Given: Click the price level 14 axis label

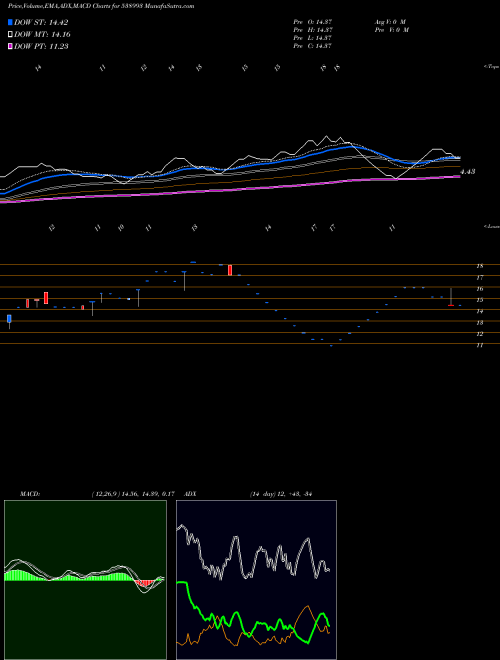Looking at the screenshot, I should [479, 311].
